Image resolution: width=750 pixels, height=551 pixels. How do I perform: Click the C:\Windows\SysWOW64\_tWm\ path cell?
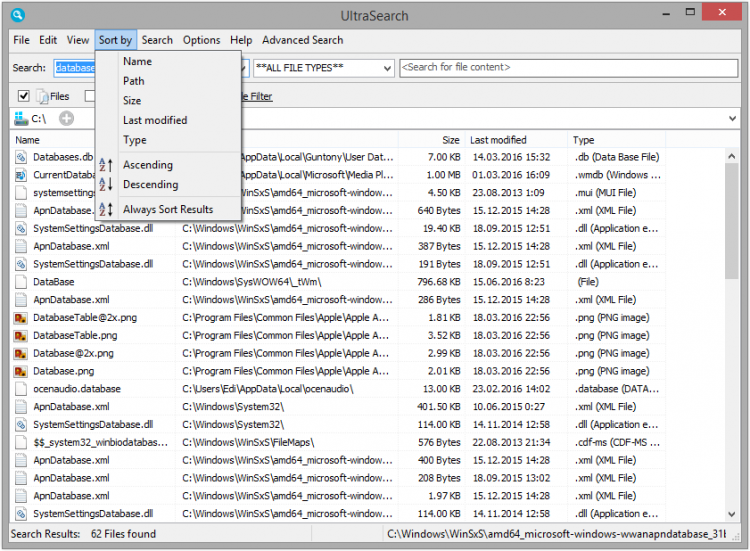point(252,282)
